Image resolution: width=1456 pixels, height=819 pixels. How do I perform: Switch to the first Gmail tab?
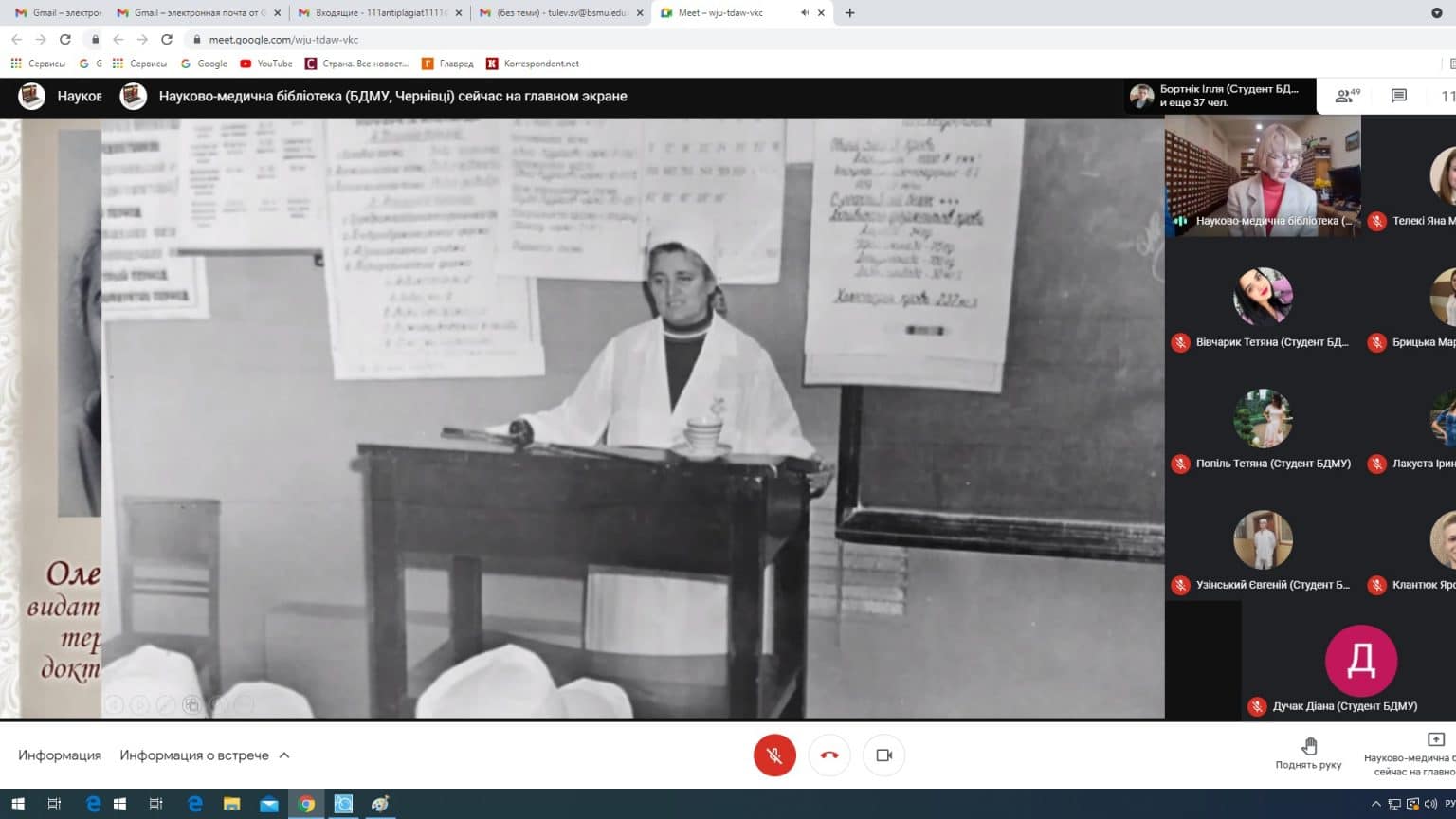pyautogui.click(x=57, y=13)
